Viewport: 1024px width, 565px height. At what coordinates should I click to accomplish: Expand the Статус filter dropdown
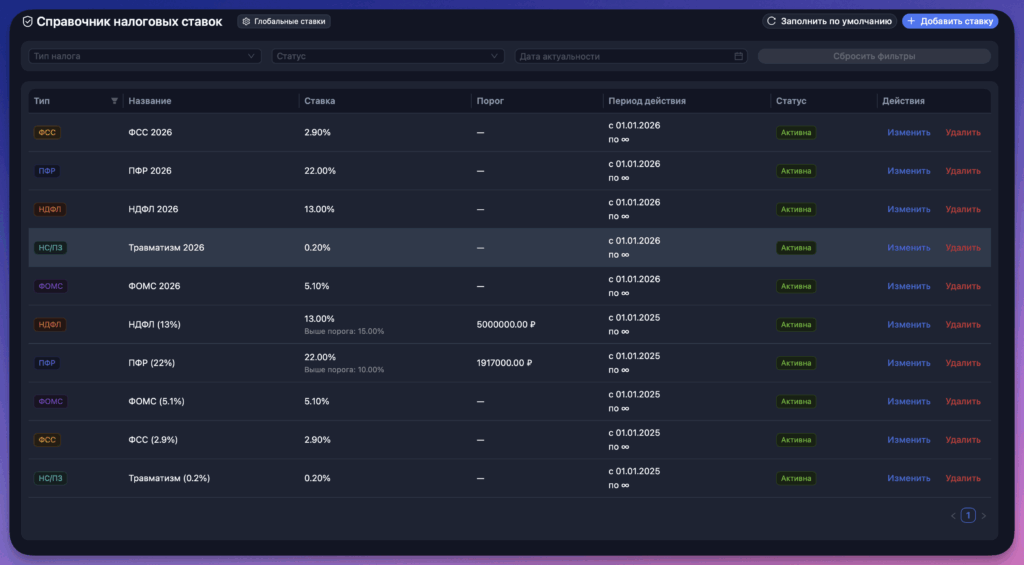pos(387,56)
